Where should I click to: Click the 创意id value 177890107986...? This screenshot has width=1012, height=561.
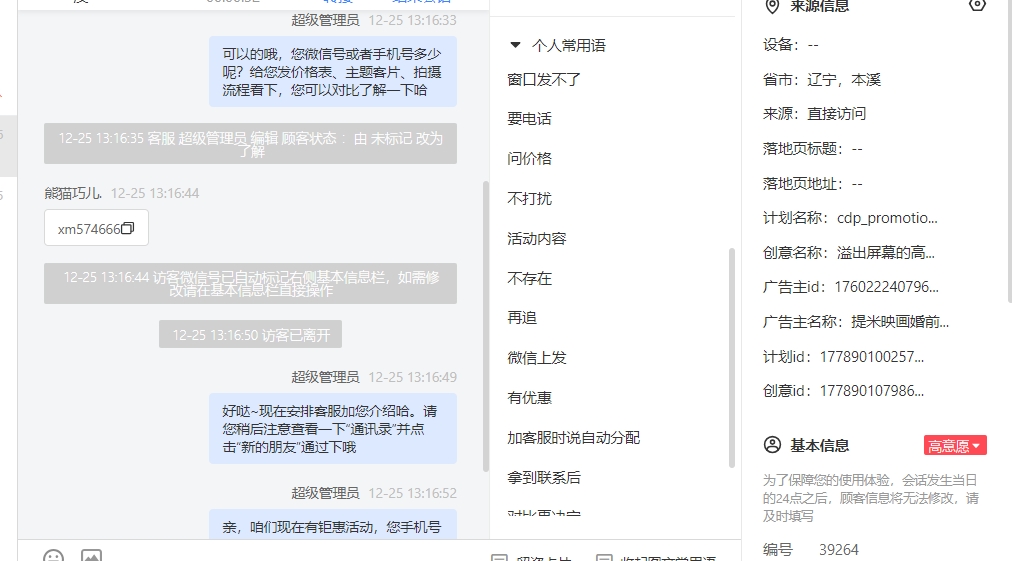[871, 391]
